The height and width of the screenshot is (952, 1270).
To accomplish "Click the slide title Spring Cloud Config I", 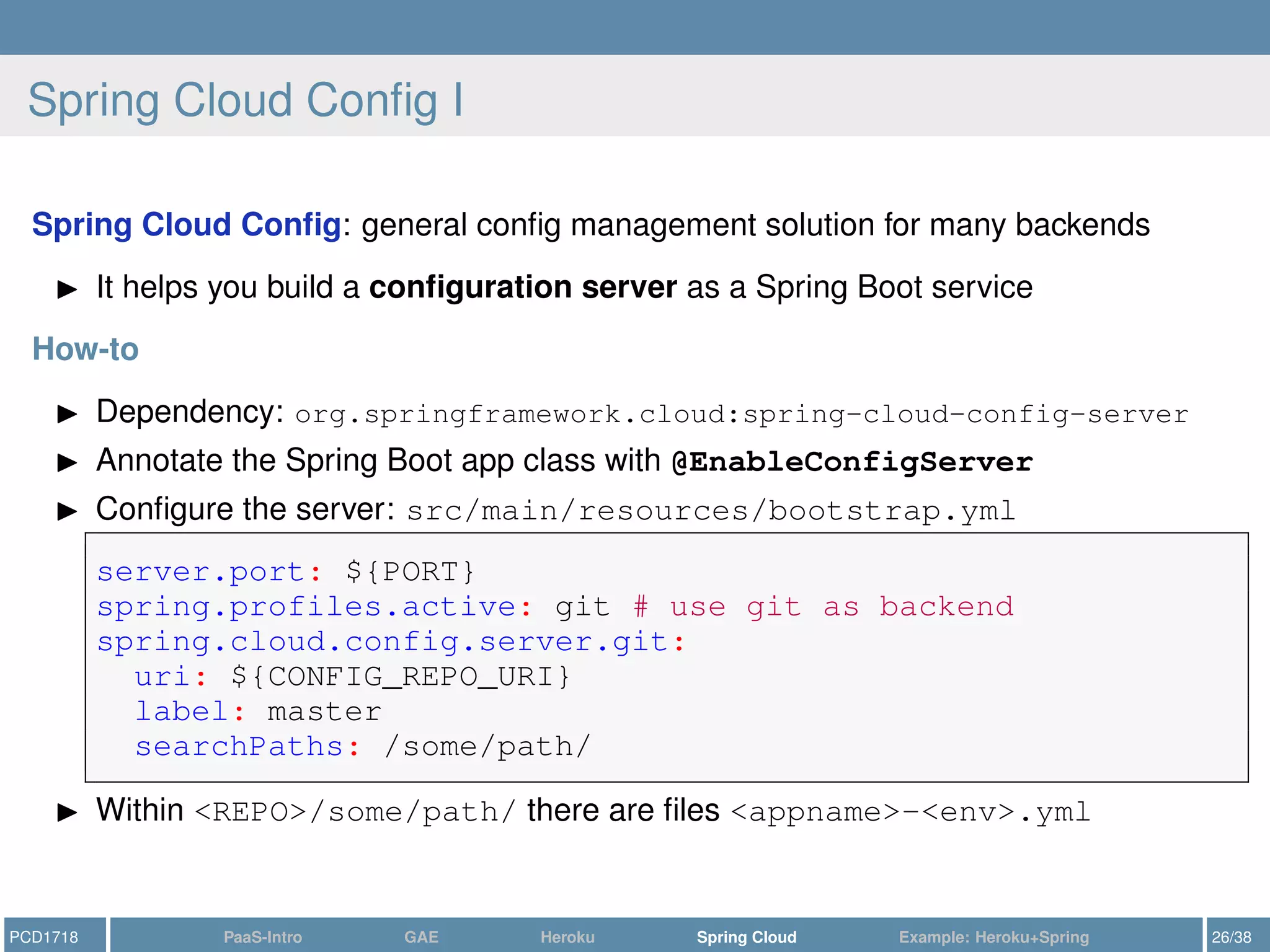I will [x=246, y=100].
